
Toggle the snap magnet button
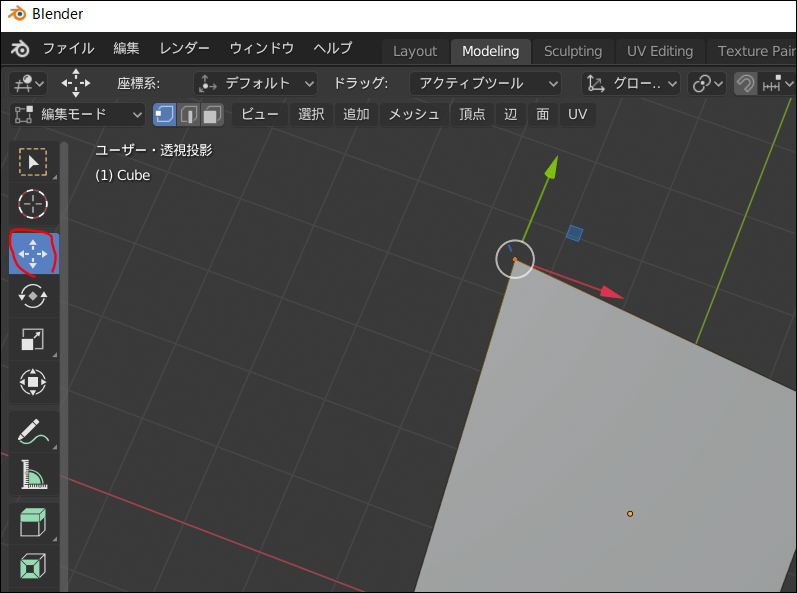click(x=745, y=83)
